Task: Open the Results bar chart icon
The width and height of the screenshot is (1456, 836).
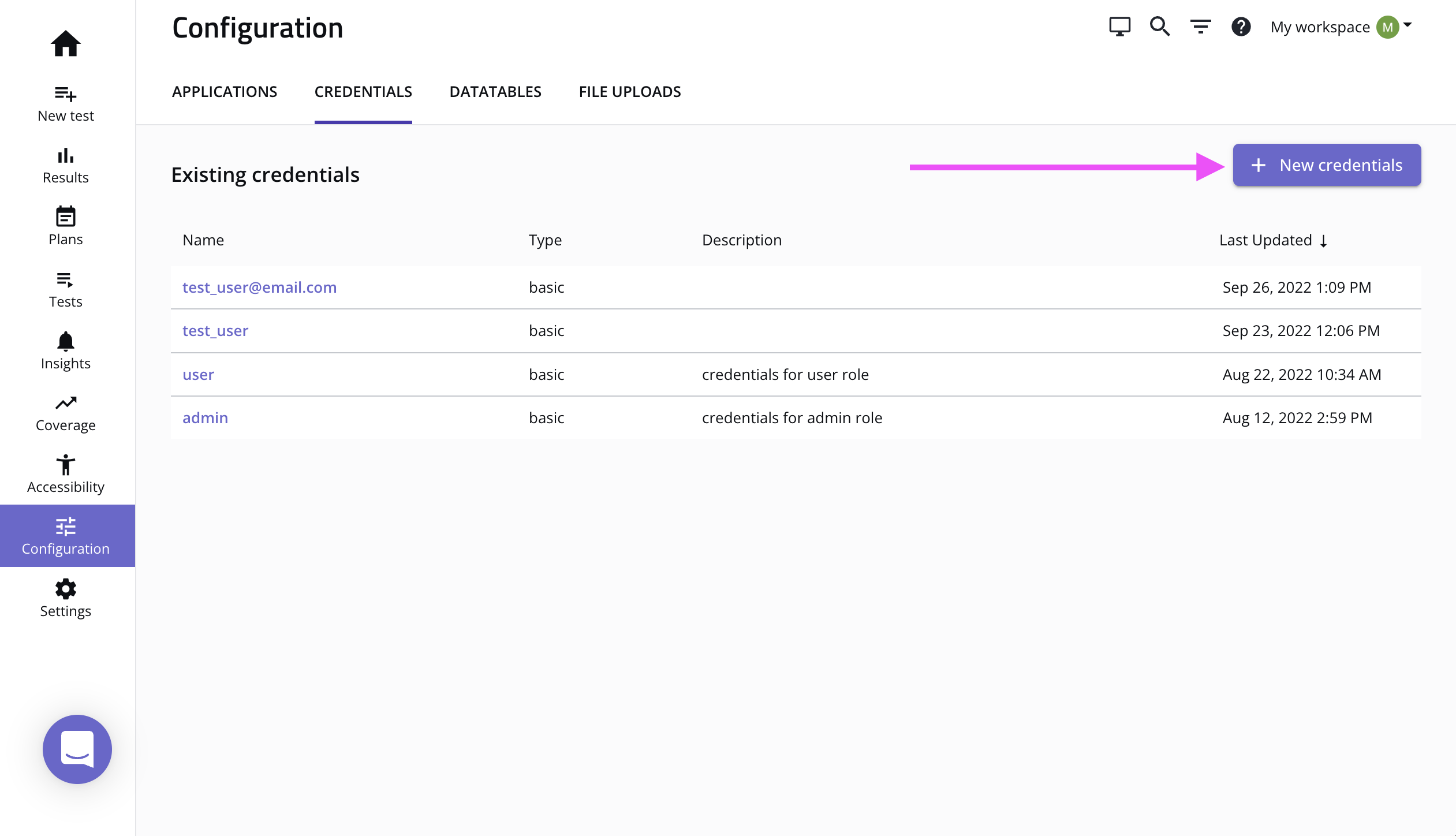Action: point(65,156)
